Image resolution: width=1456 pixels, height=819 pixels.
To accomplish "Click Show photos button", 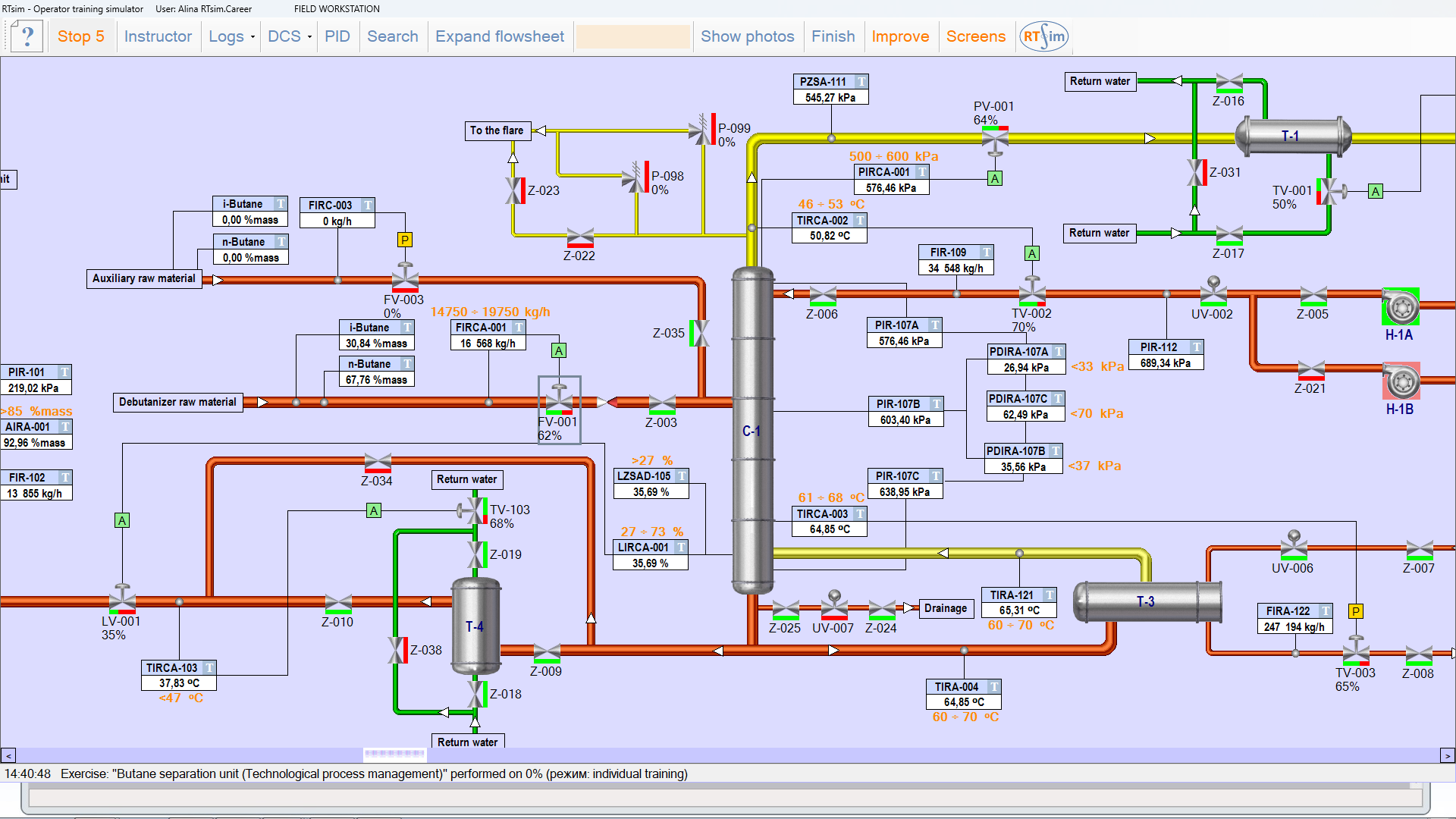I will (747, 36).
